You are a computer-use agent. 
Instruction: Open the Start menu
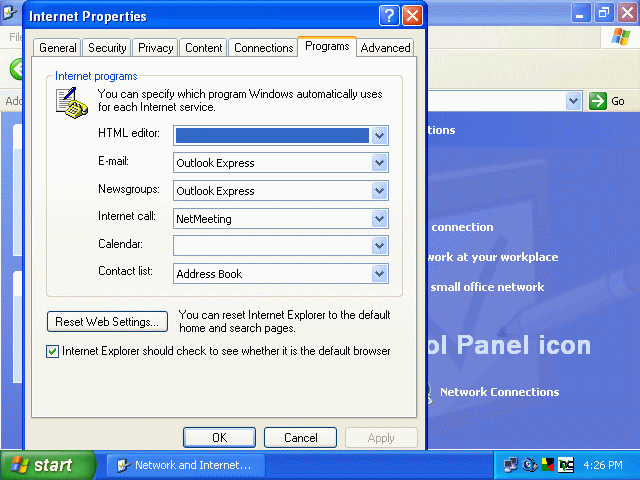[48, 465]
